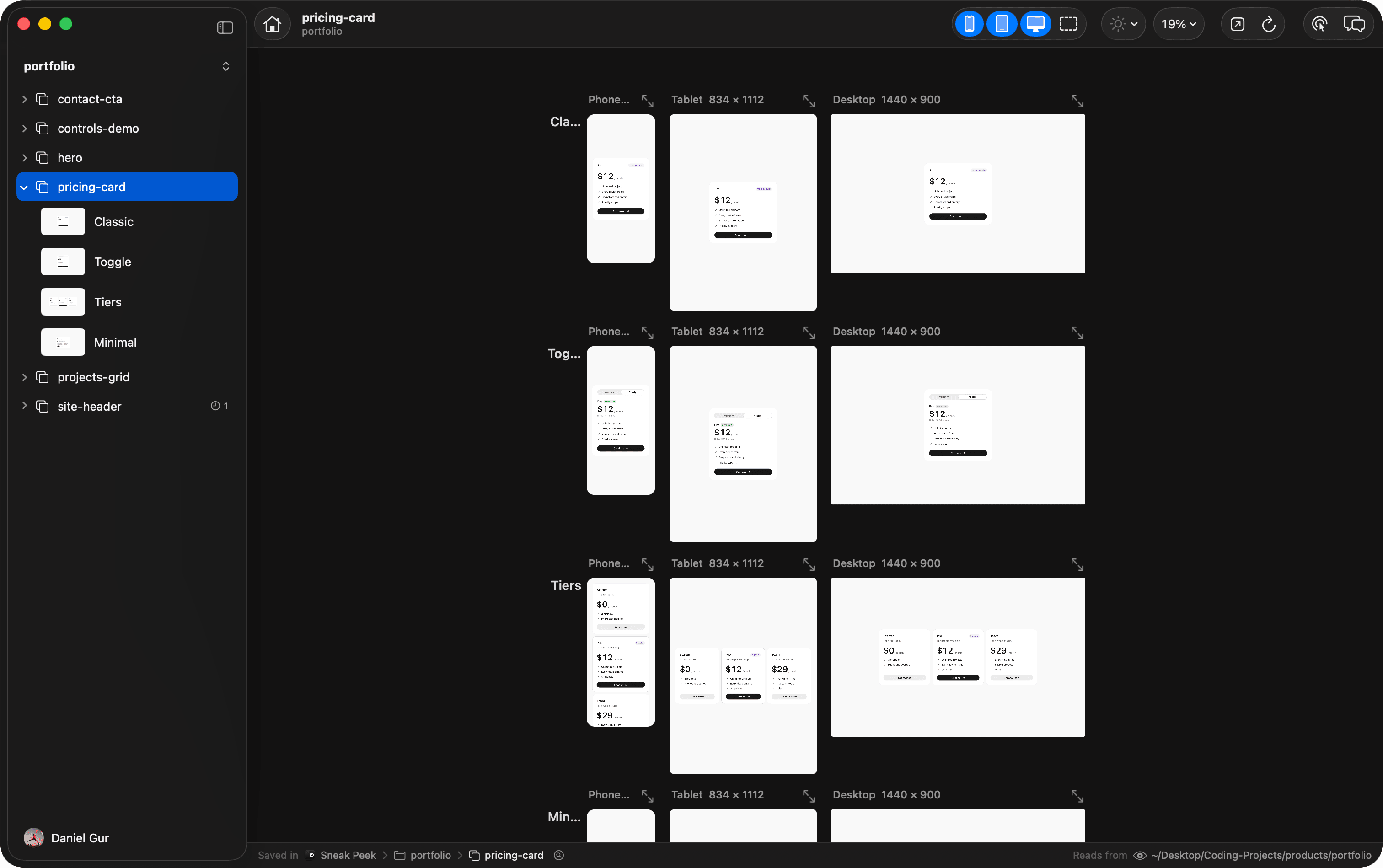Reload the previews
1383x868 pixels.
pyautogui.click(x=1269, y=24)
